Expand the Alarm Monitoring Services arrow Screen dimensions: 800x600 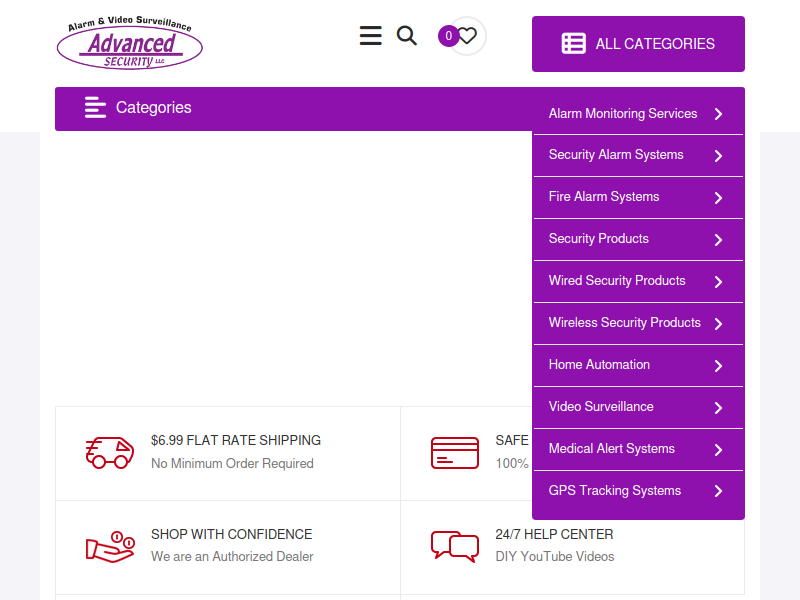(718, 114)
